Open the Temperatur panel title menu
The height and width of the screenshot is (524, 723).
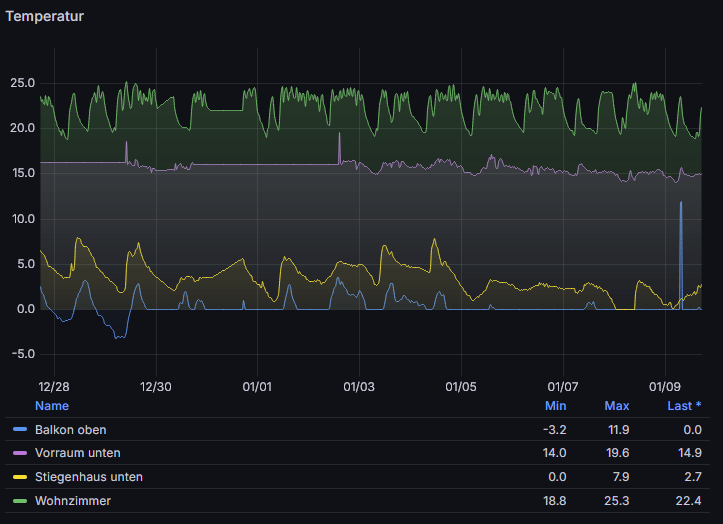(45, 16)
